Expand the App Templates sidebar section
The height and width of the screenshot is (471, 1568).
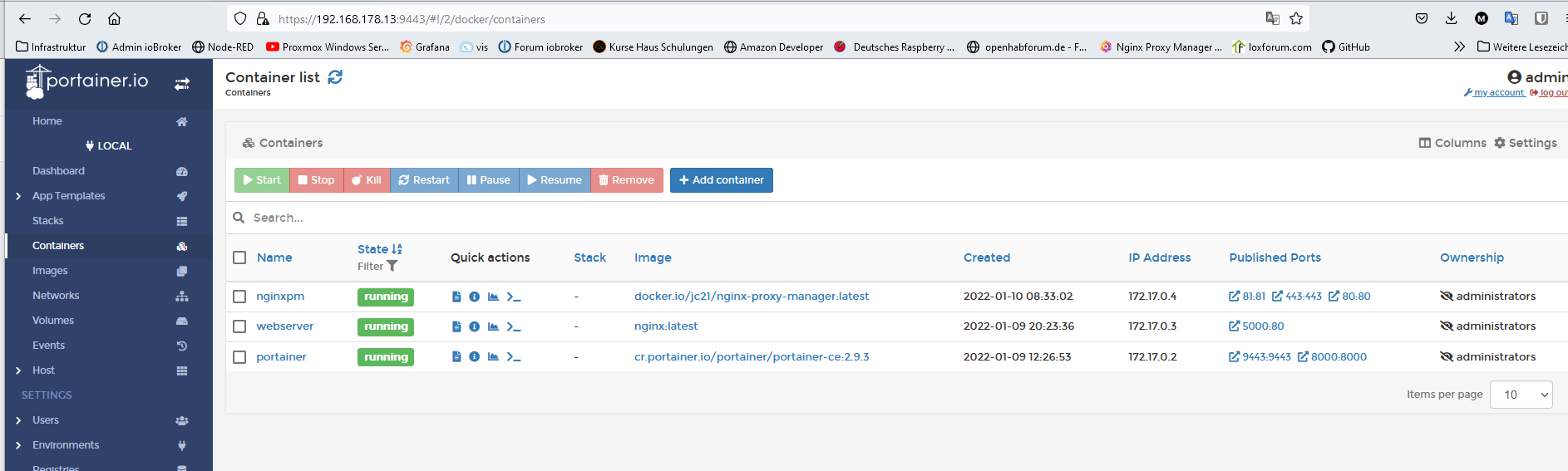(x=18, y=196)
